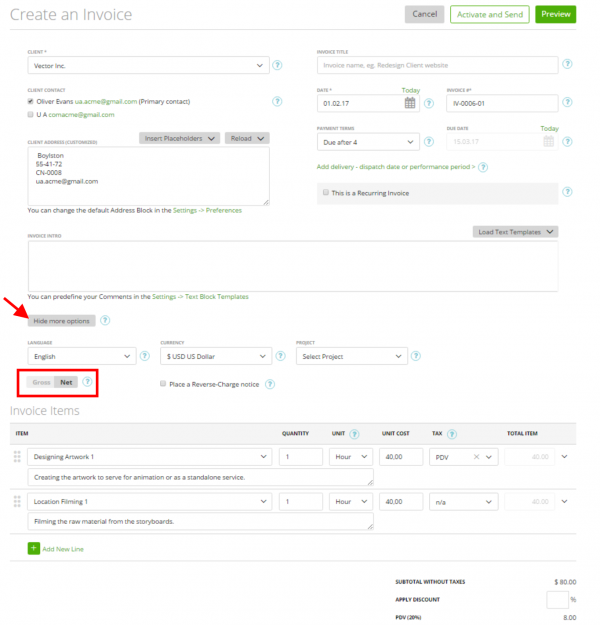
Task: Check Place a Reverse-Charge notice
Action: tap(163, 383)
